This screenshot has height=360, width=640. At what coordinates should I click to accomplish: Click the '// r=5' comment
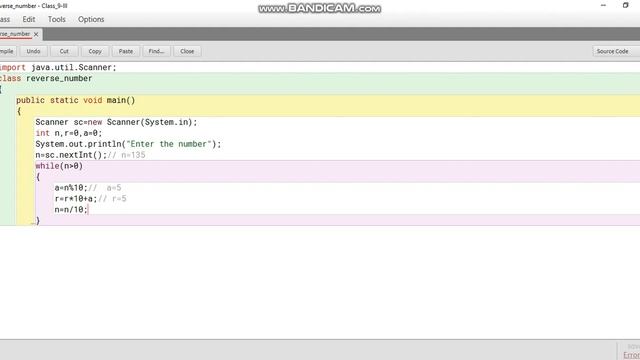point(113,199)
